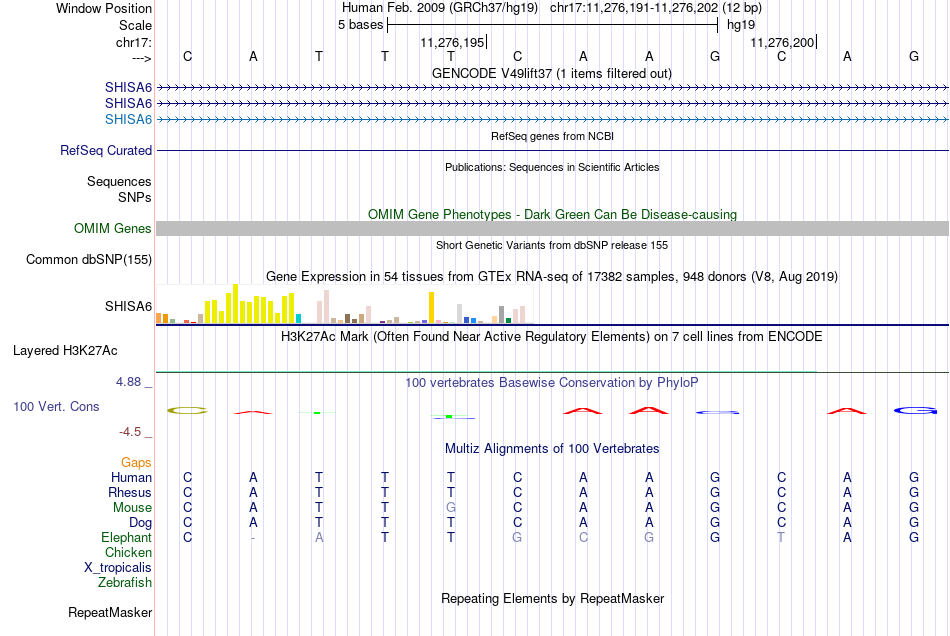
Task: Click the 4.88 upper PhyloP axis value
Action: pyautogui.click(x=128, y=382)
